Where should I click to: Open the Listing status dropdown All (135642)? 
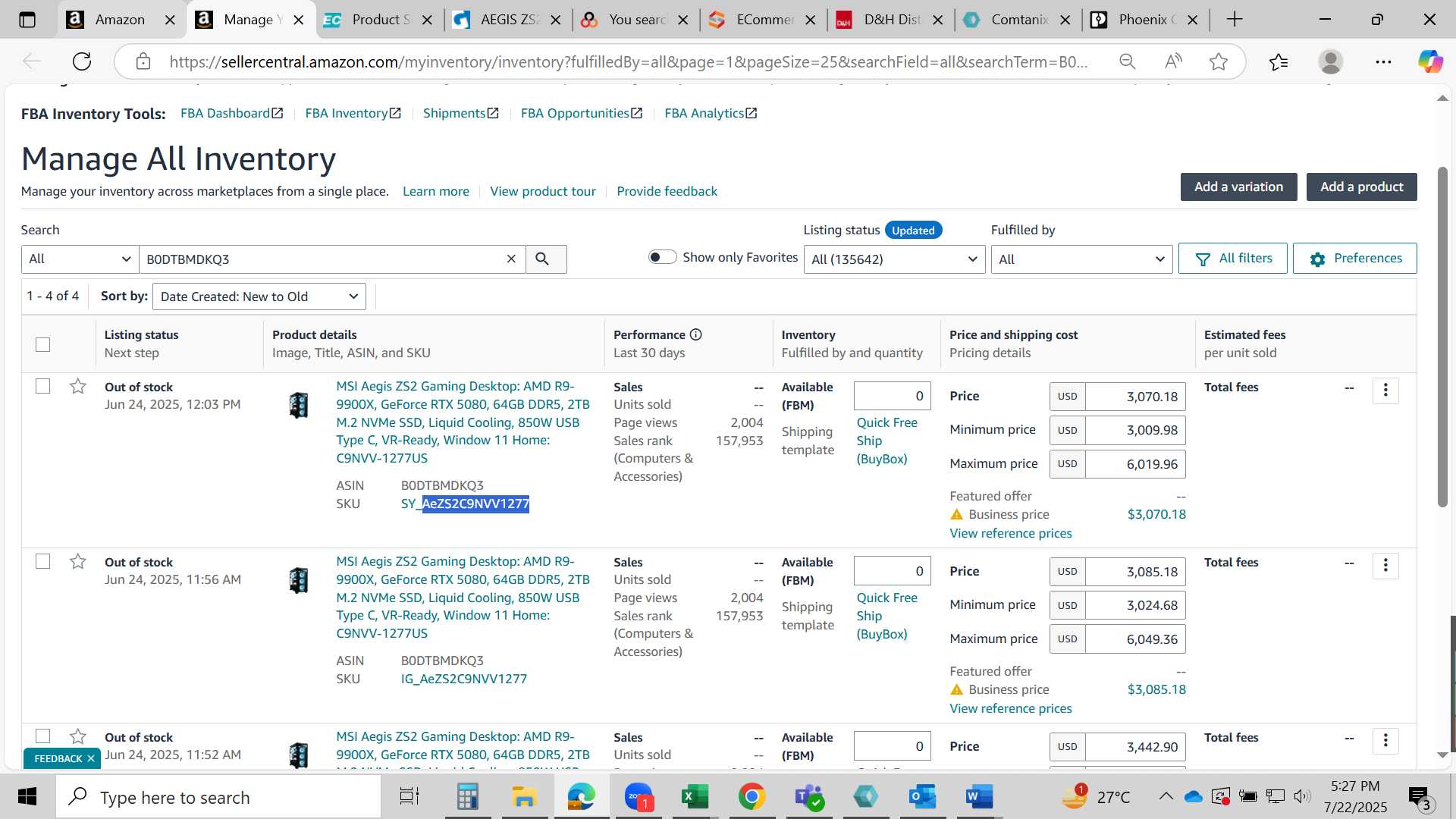[x=894, y=259]
